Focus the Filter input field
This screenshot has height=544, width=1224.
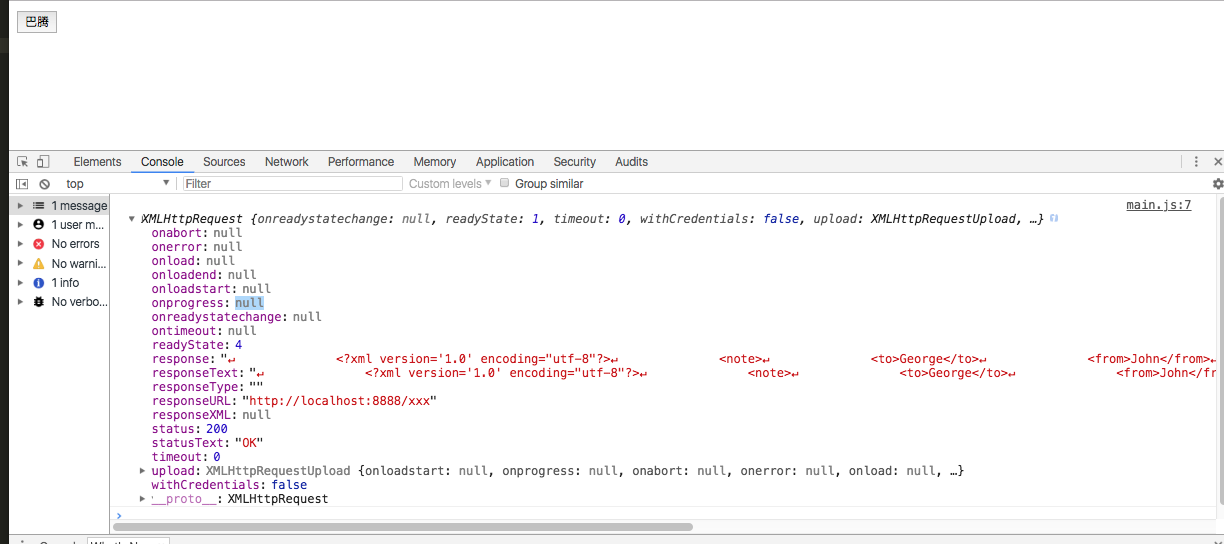tap(294, 184)
